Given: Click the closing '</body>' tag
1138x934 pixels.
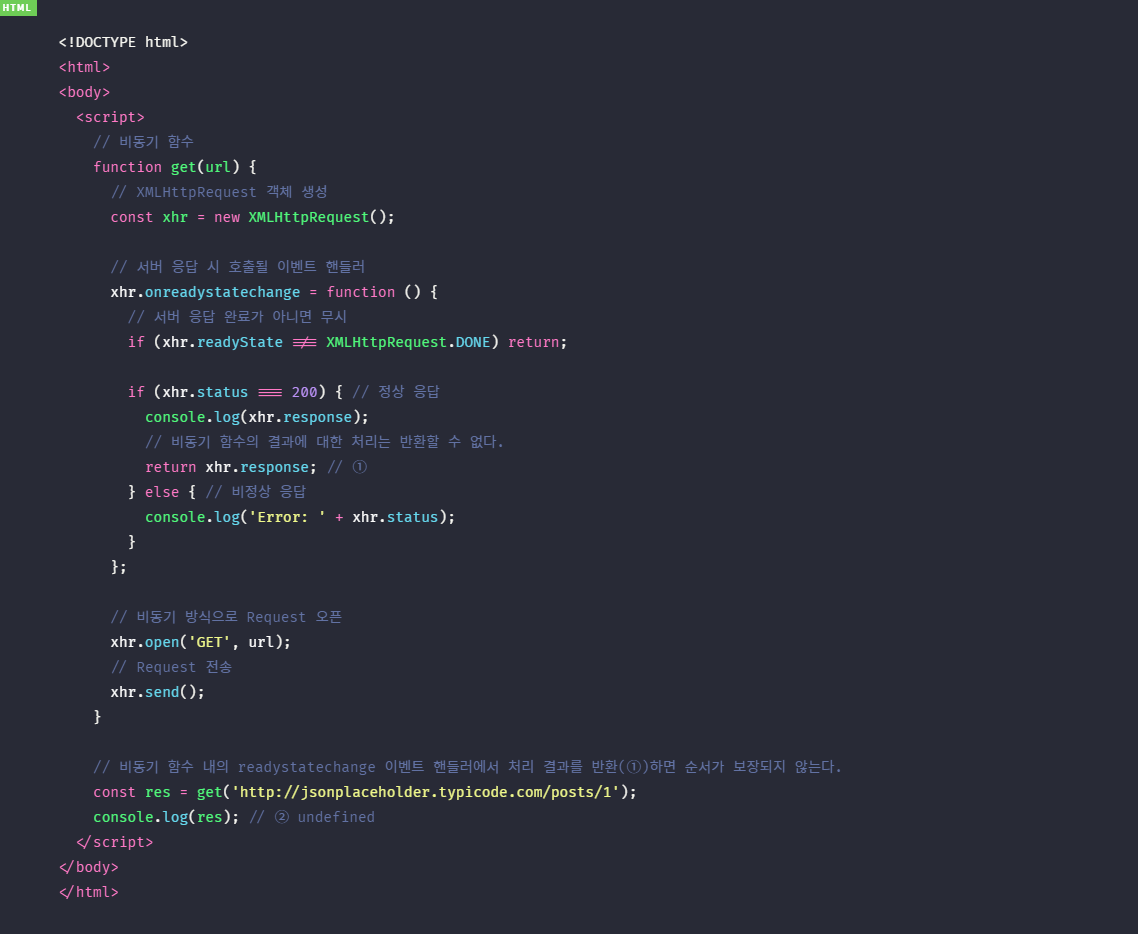Looking at the screenshot, I should tap(89, 867).
